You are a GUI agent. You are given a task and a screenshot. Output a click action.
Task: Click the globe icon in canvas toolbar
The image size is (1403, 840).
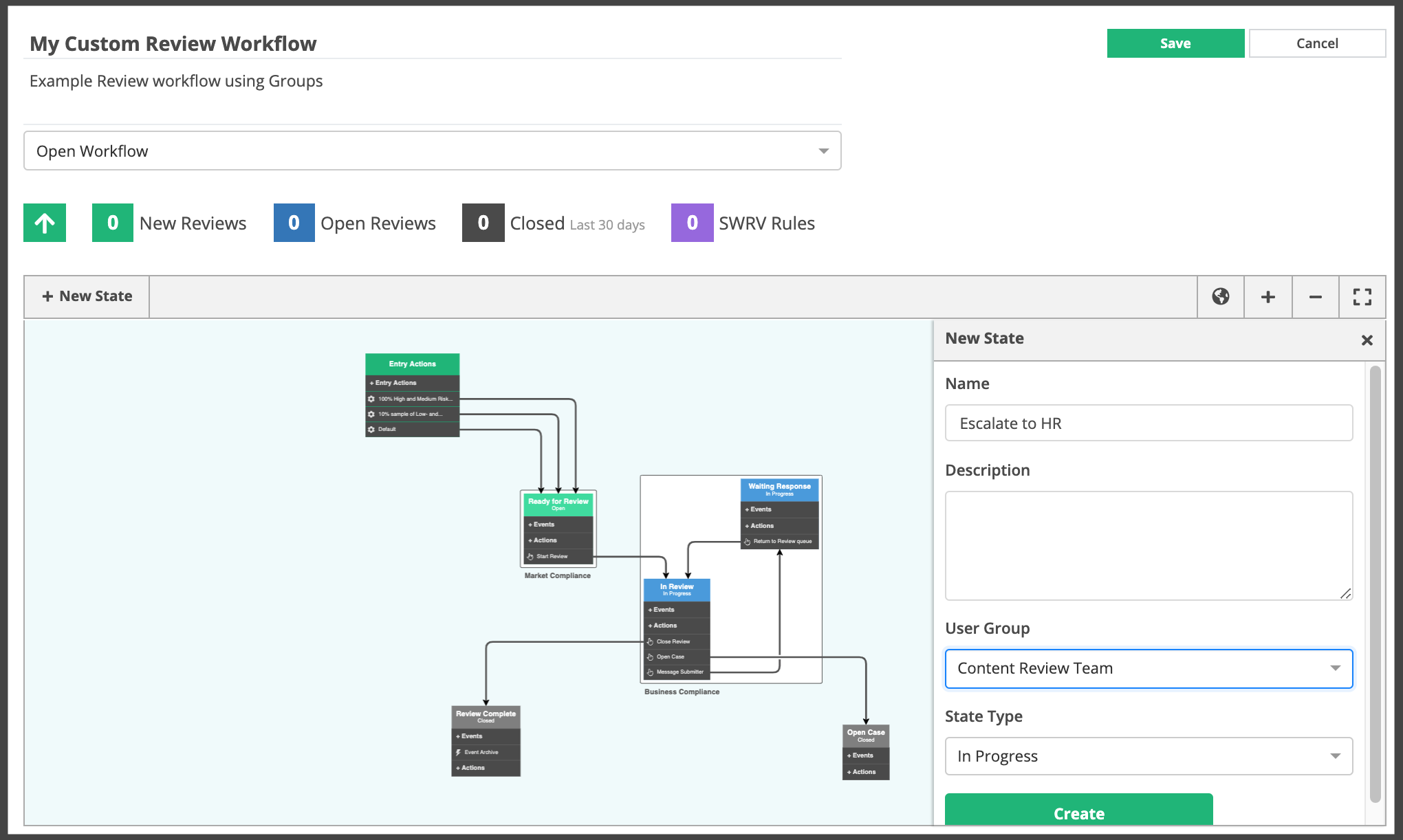pyautogui.click(x=1221, y=296)
